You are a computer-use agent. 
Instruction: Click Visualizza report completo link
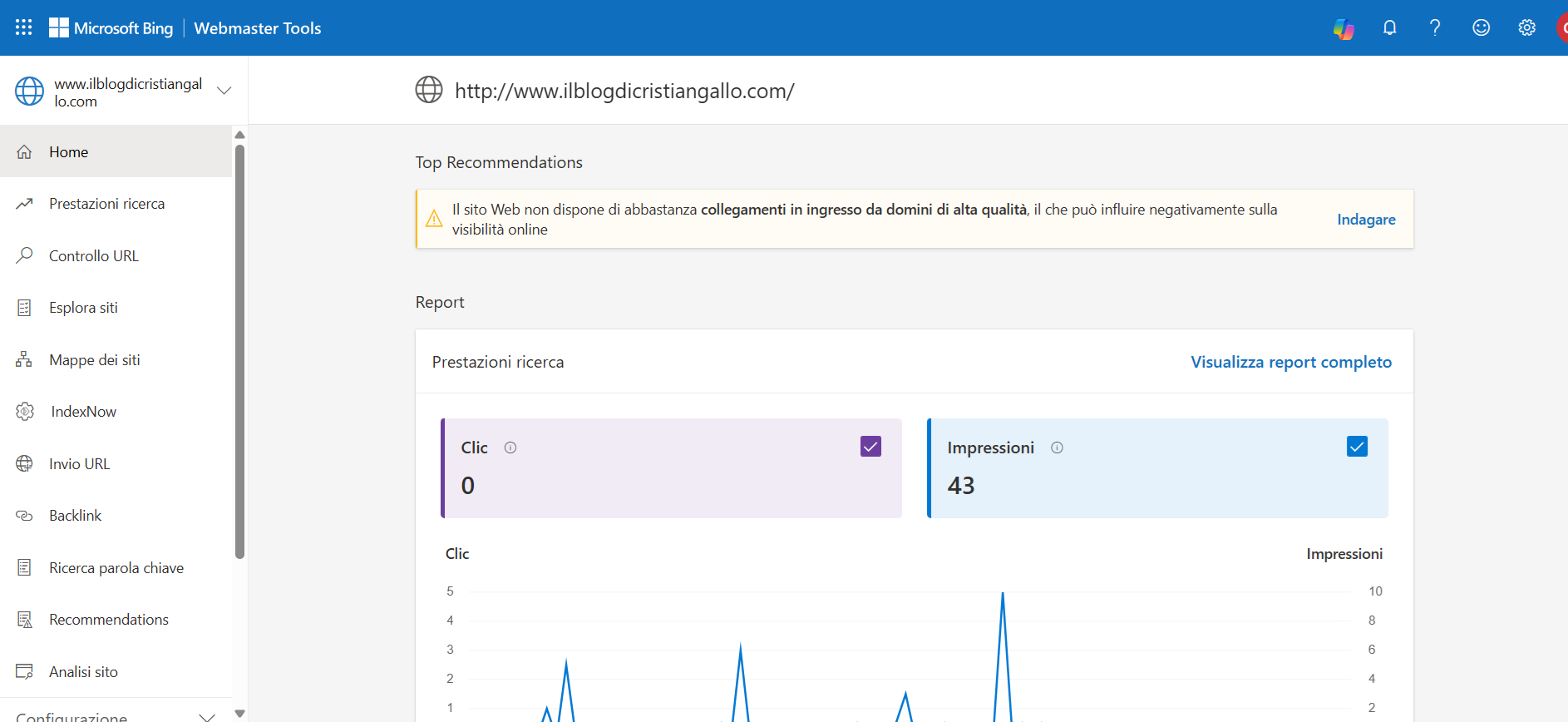(x=1291, y=362)
